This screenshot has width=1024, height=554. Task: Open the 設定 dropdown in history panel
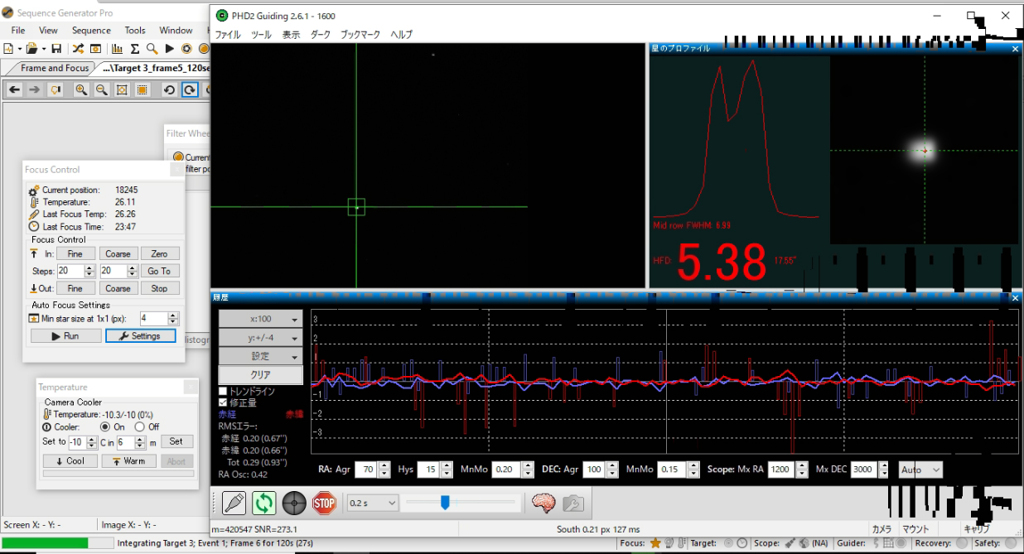[260, 356]
